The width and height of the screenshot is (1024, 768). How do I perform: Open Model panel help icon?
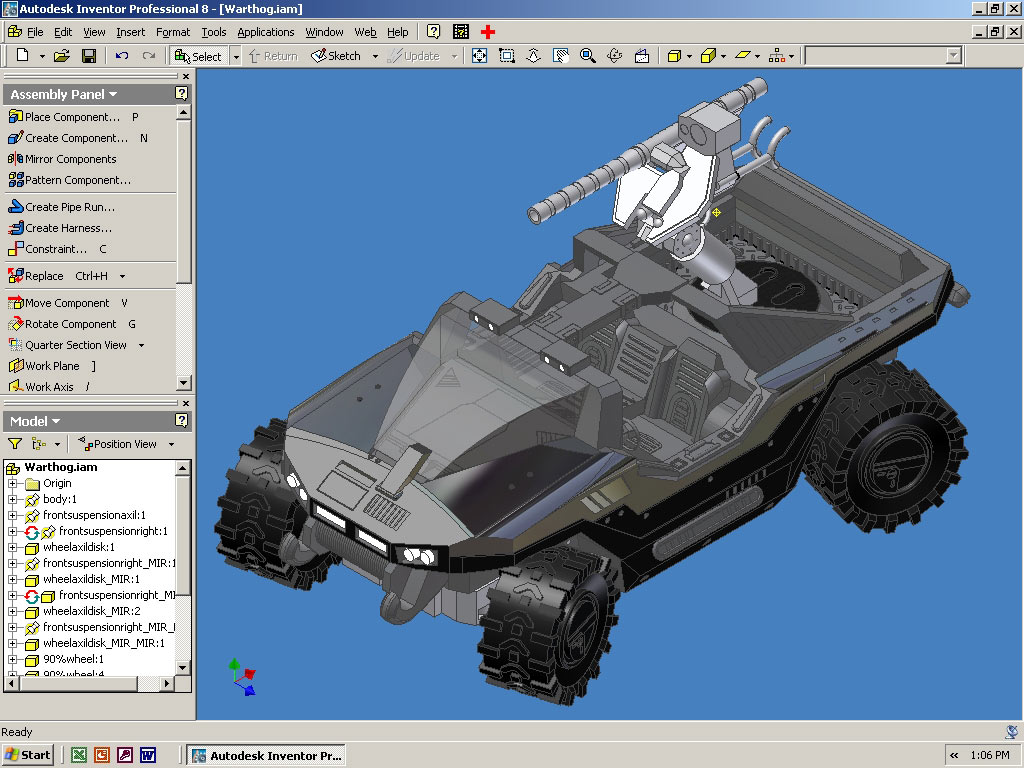coord(182,421)
